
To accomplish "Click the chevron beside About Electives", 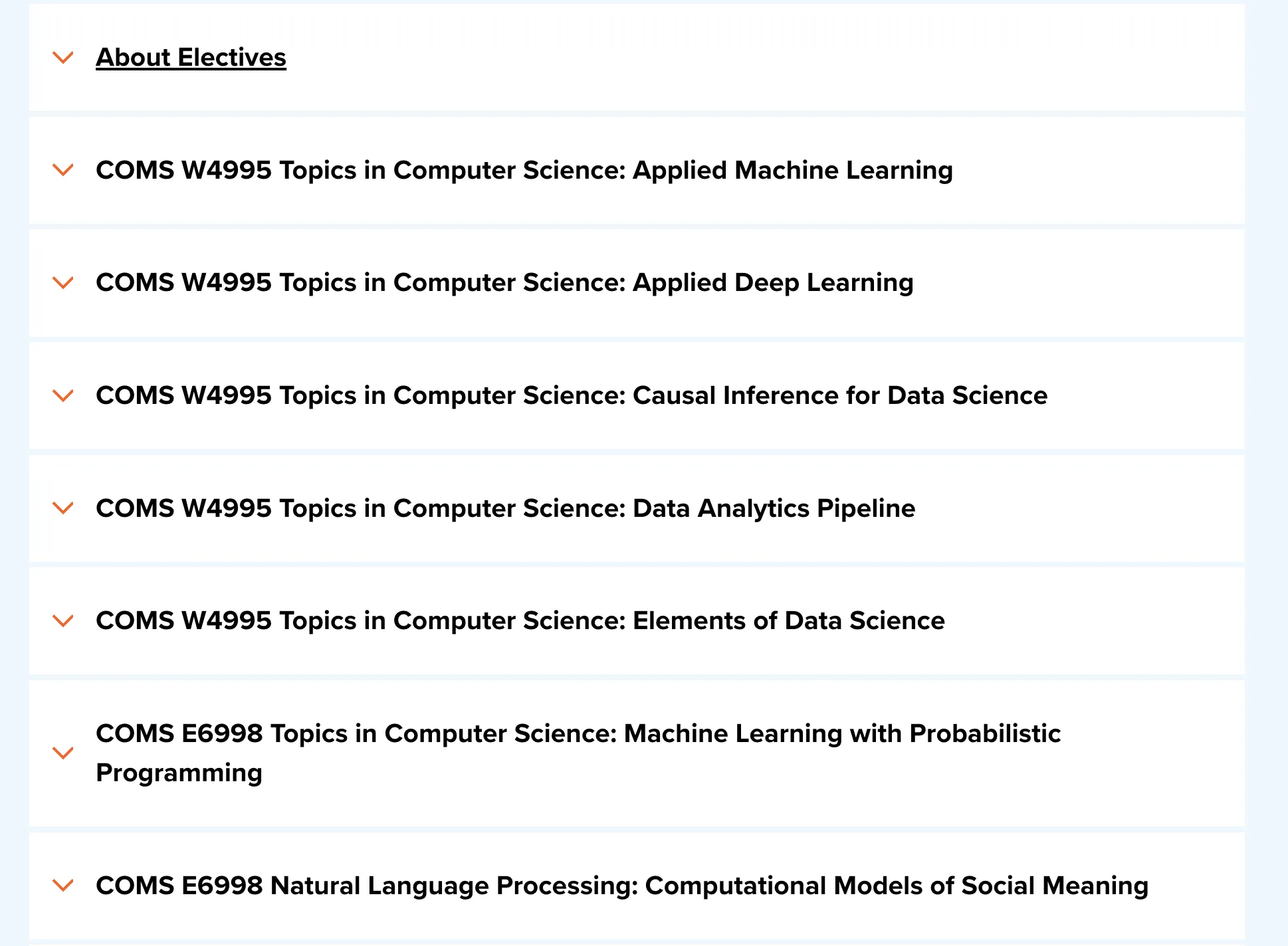I will click(x=63, y=58).
